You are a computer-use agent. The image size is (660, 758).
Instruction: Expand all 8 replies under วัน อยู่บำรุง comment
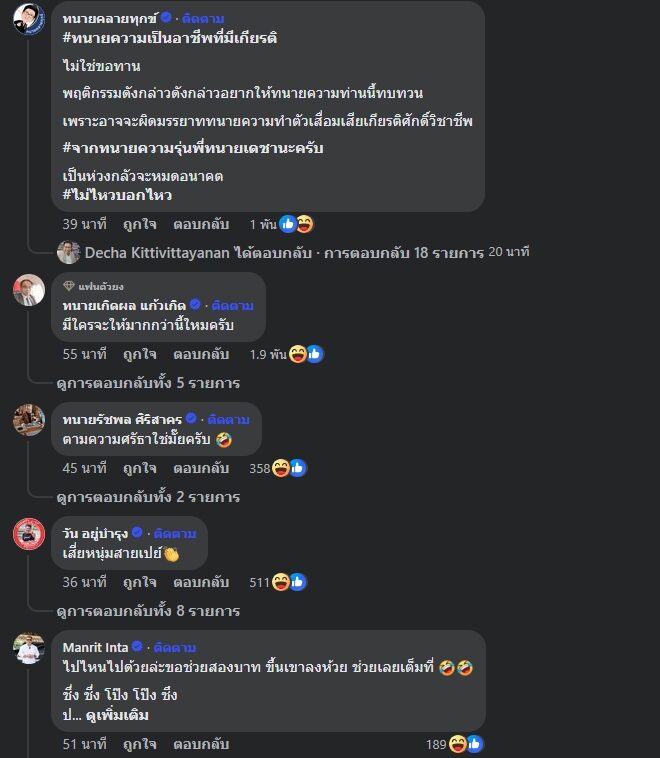click(148, 611)
